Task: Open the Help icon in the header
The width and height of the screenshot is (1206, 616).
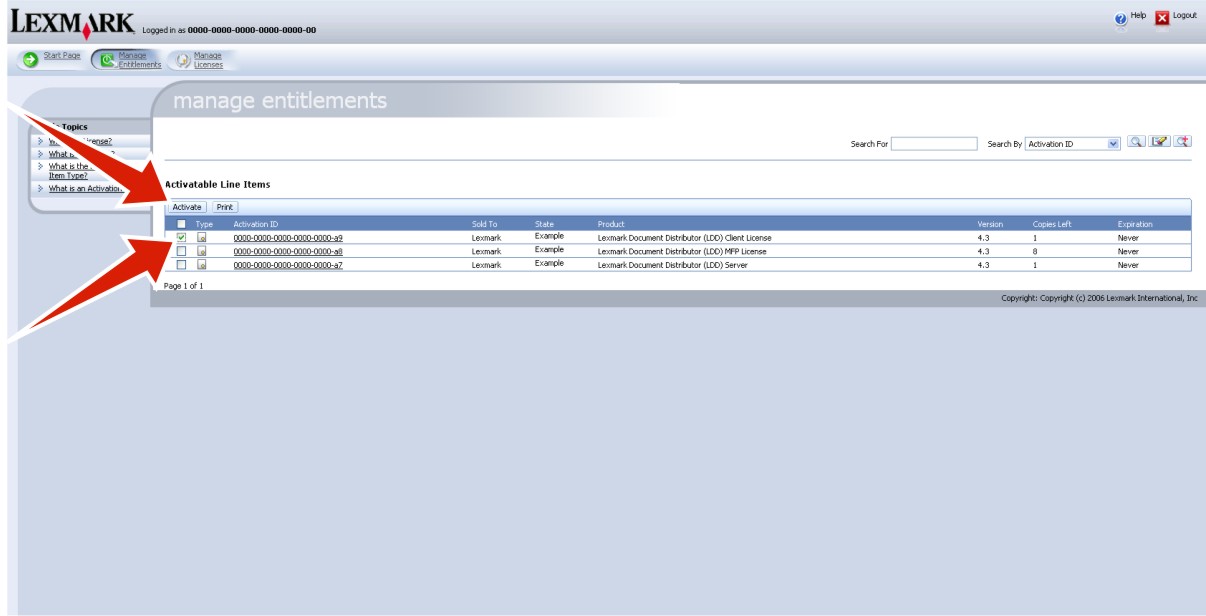Action: (x=1121, y=19)
